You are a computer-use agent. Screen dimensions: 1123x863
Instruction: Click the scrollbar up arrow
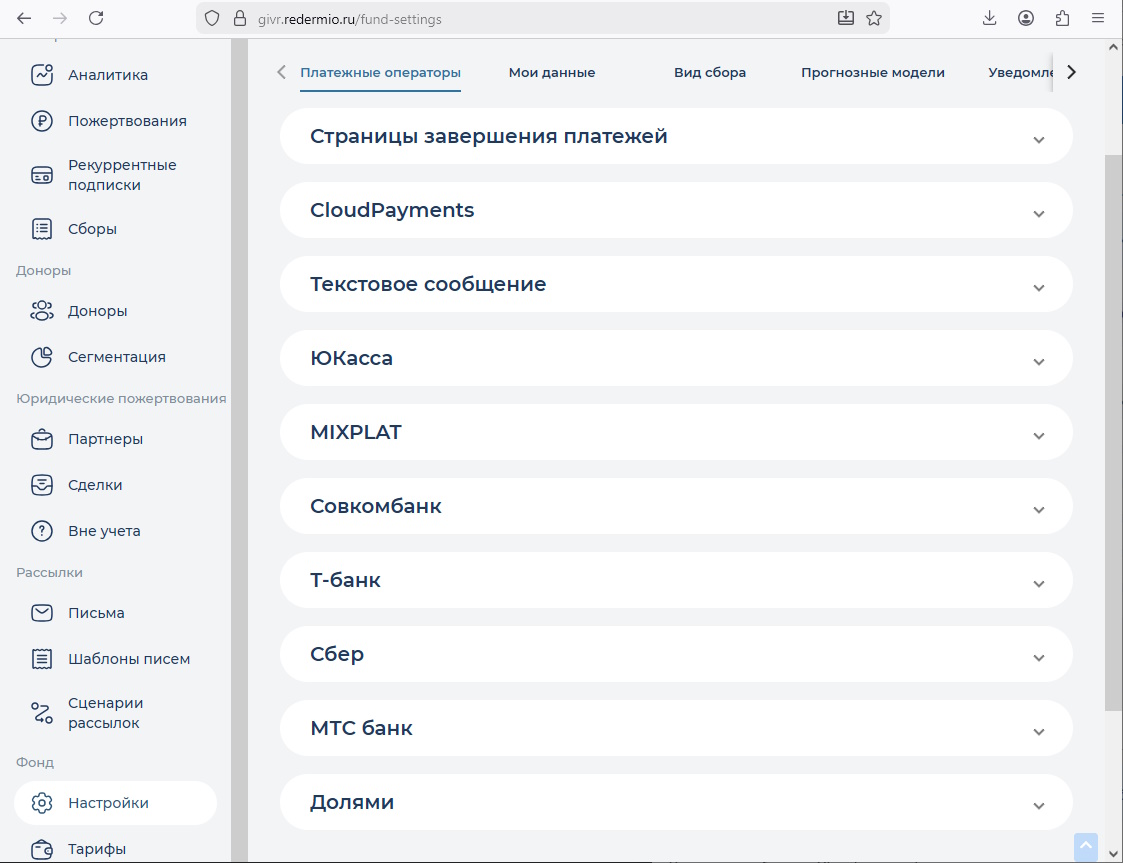coord(1114,48)
